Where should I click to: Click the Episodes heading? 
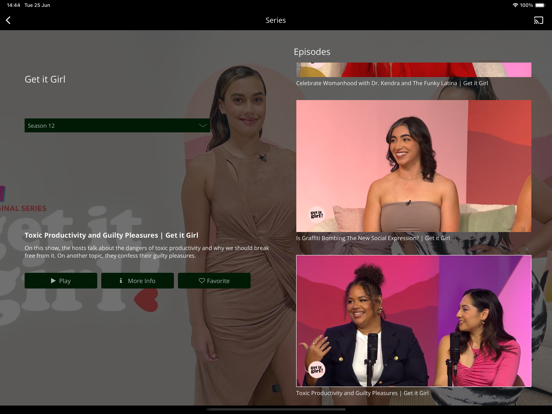click(312, 52)
